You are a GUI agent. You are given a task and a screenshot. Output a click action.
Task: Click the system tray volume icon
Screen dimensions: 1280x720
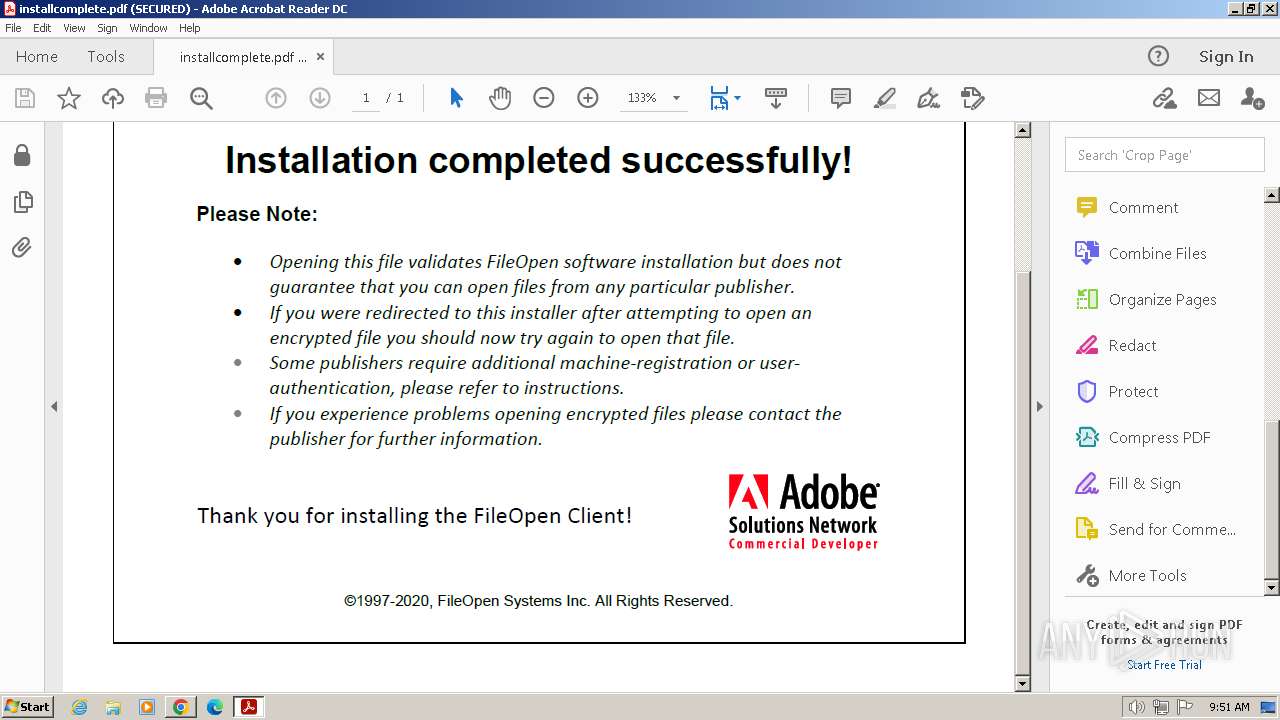(x=1137, y=707)
